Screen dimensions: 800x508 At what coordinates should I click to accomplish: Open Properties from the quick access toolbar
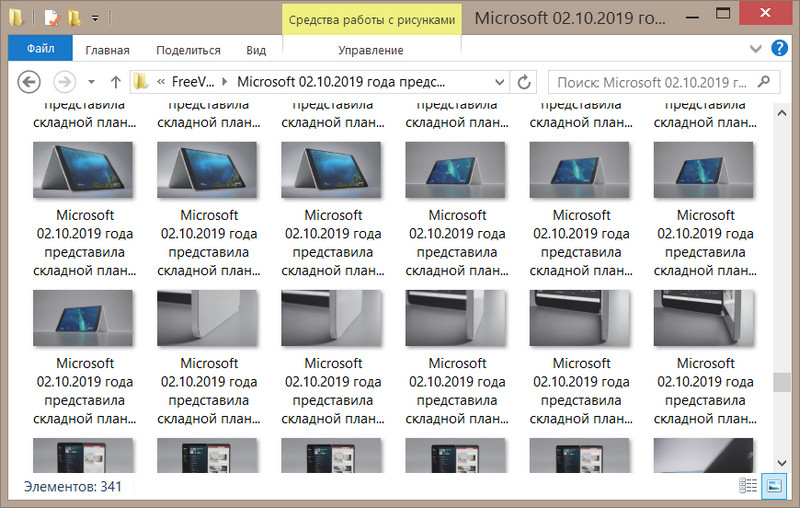pos(52,18)
